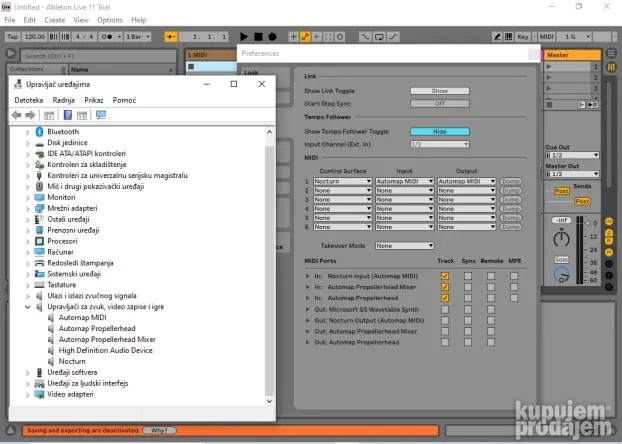The width and height of the screenshot is (622, 444).
Task: Enable the Draw Mode pencil icon
Action: [497, 37]
